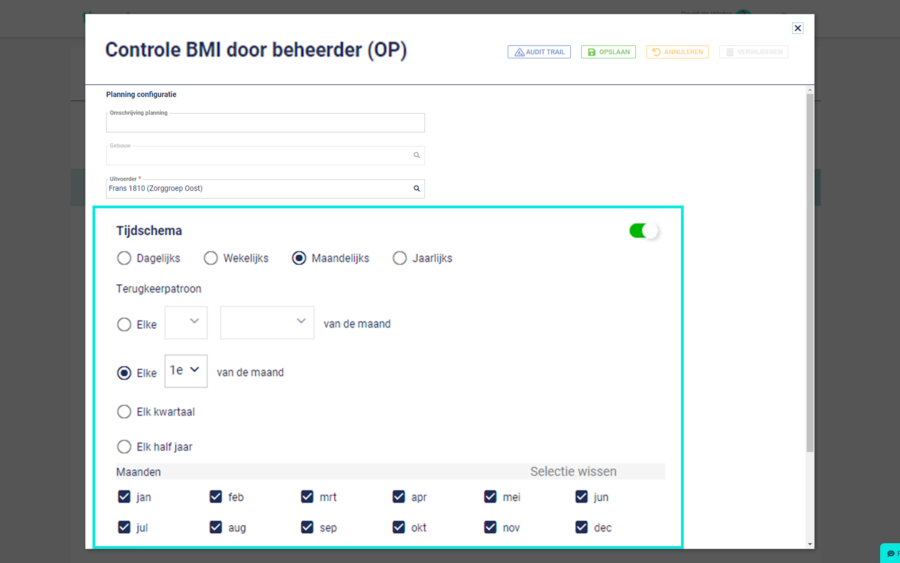Select the Maandelijks radio button
Viewport: 900px width, 563px height.
coord(299,258)
